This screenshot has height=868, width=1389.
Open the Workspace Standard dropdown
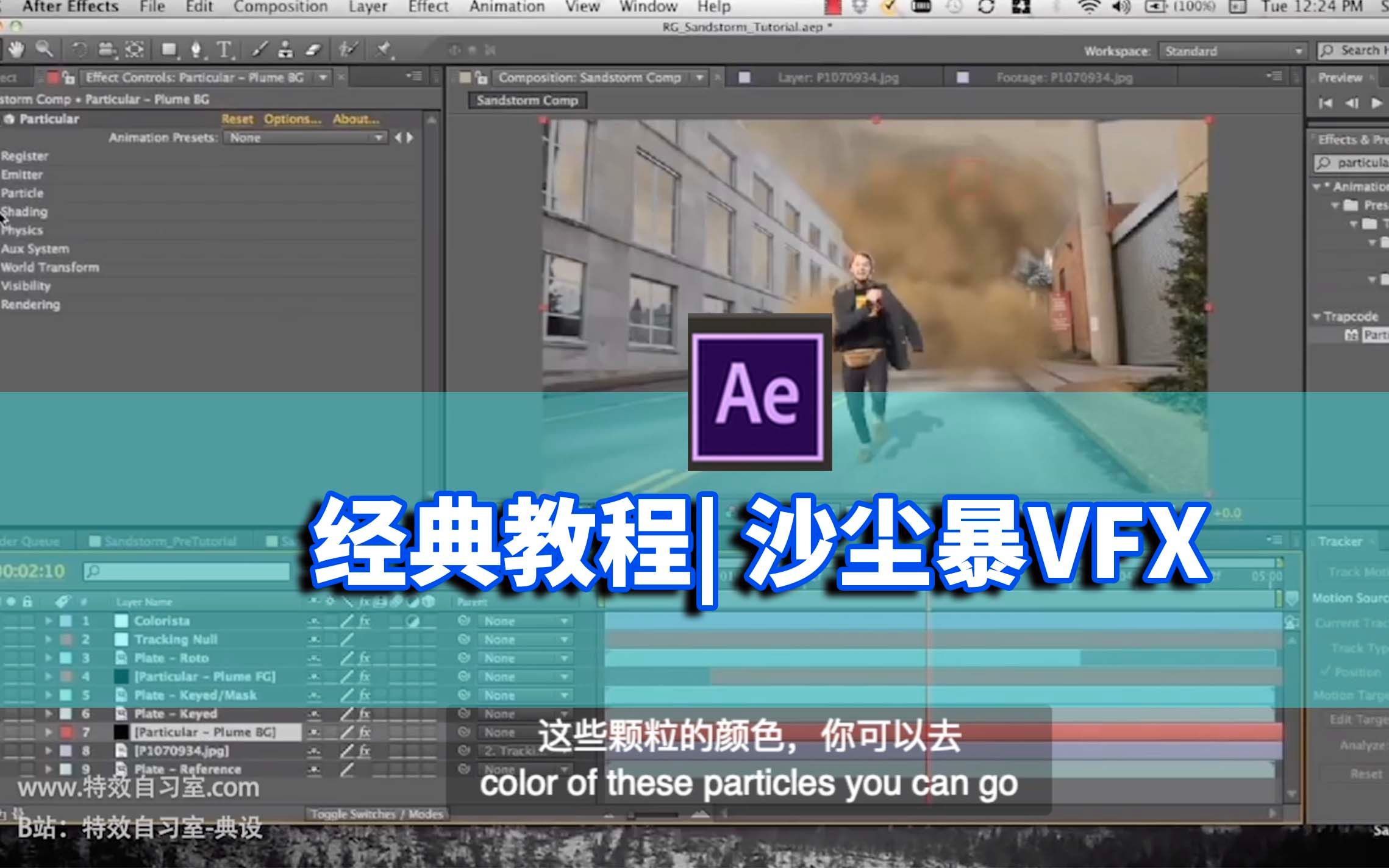[1232, 51]
